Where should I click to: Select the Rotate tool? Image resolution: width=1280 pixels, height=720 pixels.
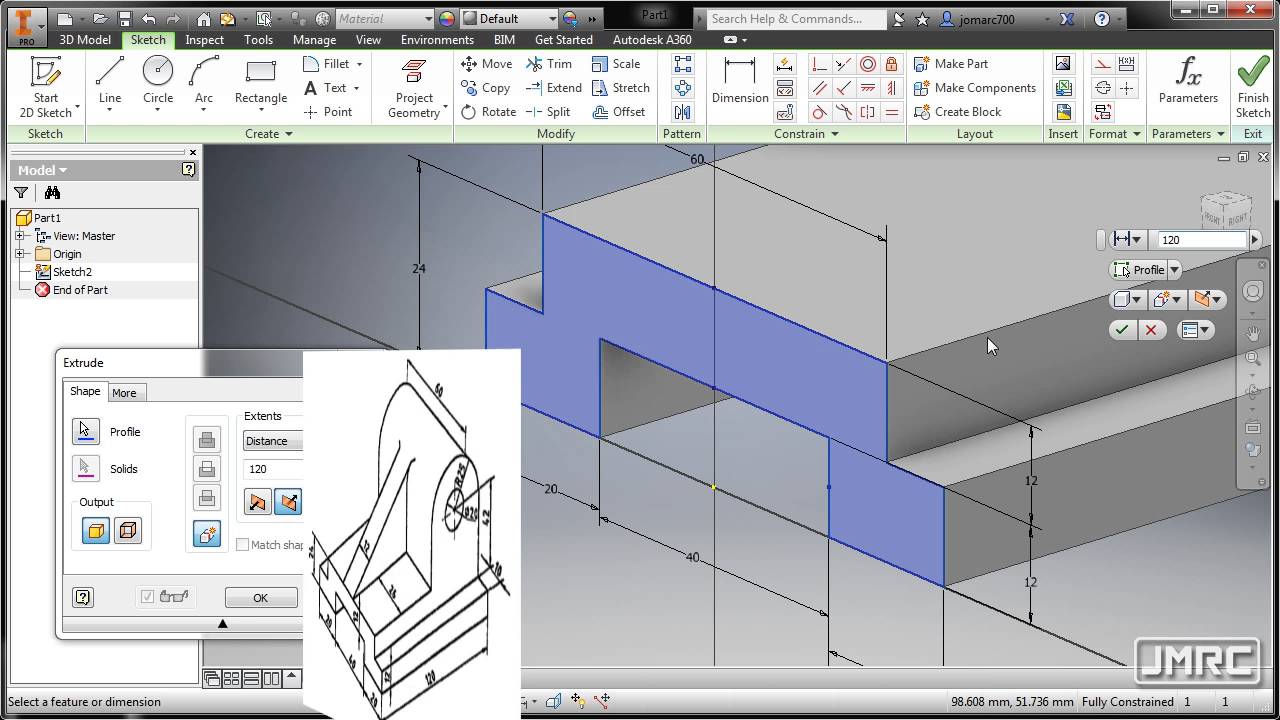[x=489, y=112]
